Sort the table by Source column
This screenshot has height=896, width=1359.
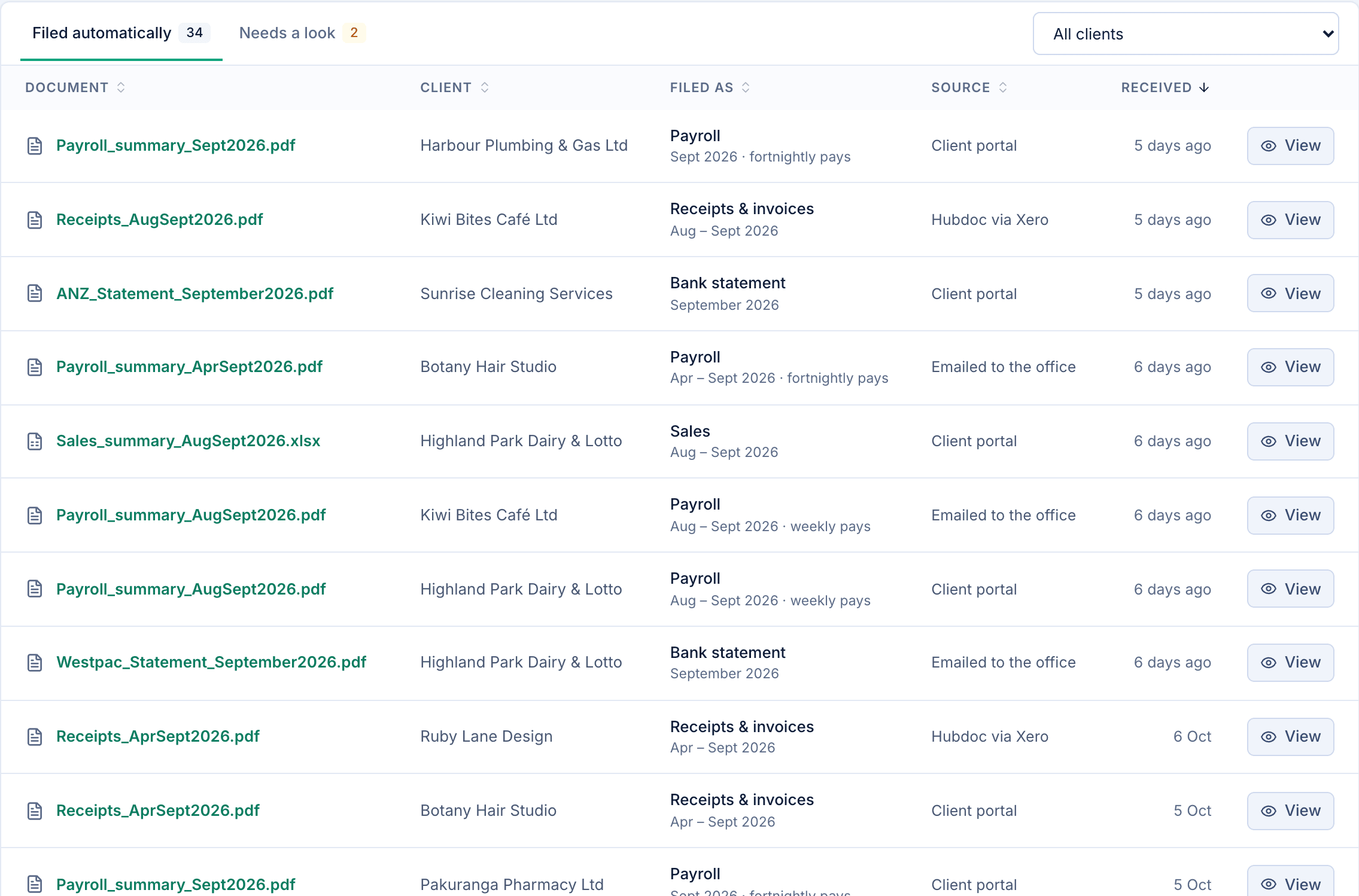click(969, 87)
